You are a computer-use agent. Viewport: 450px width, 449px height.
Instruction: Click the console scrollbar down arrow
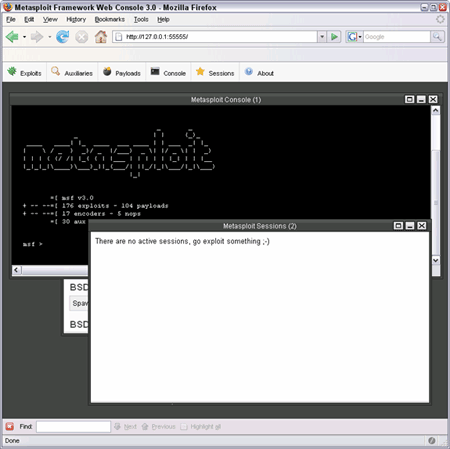(436, 260)
